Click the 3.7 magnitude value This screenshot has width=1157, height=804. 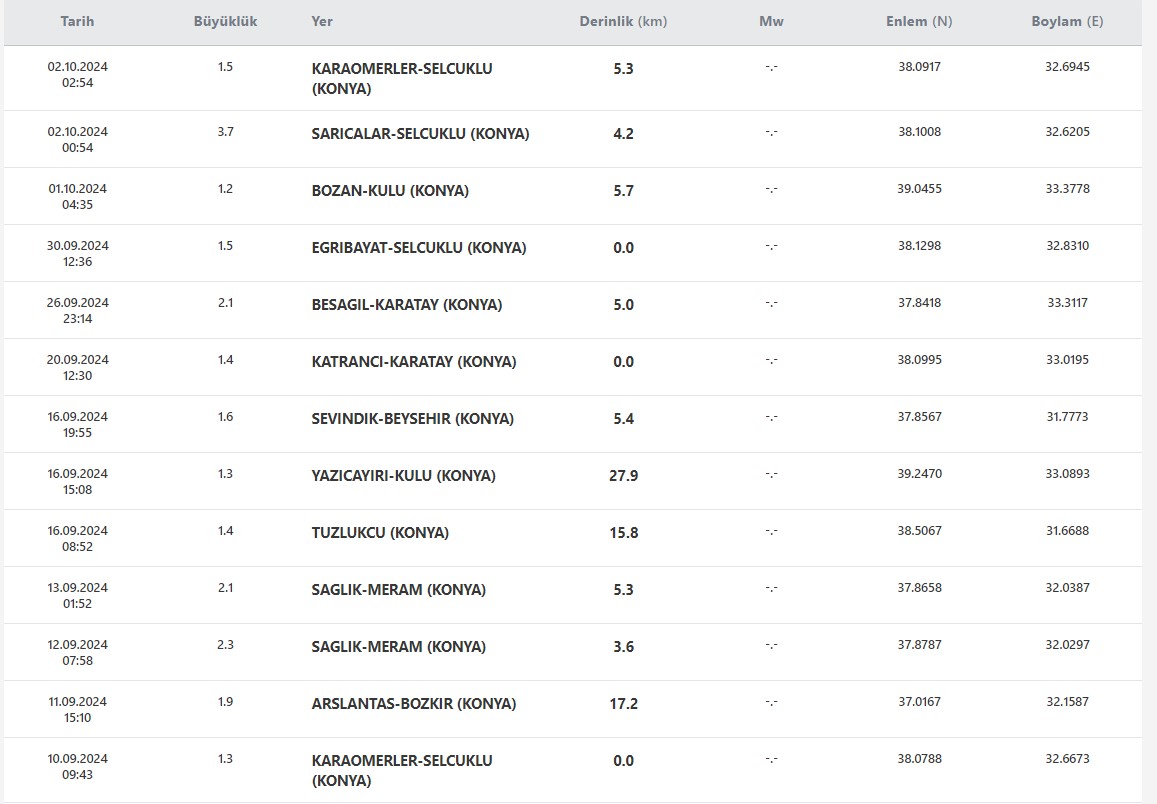225,131
